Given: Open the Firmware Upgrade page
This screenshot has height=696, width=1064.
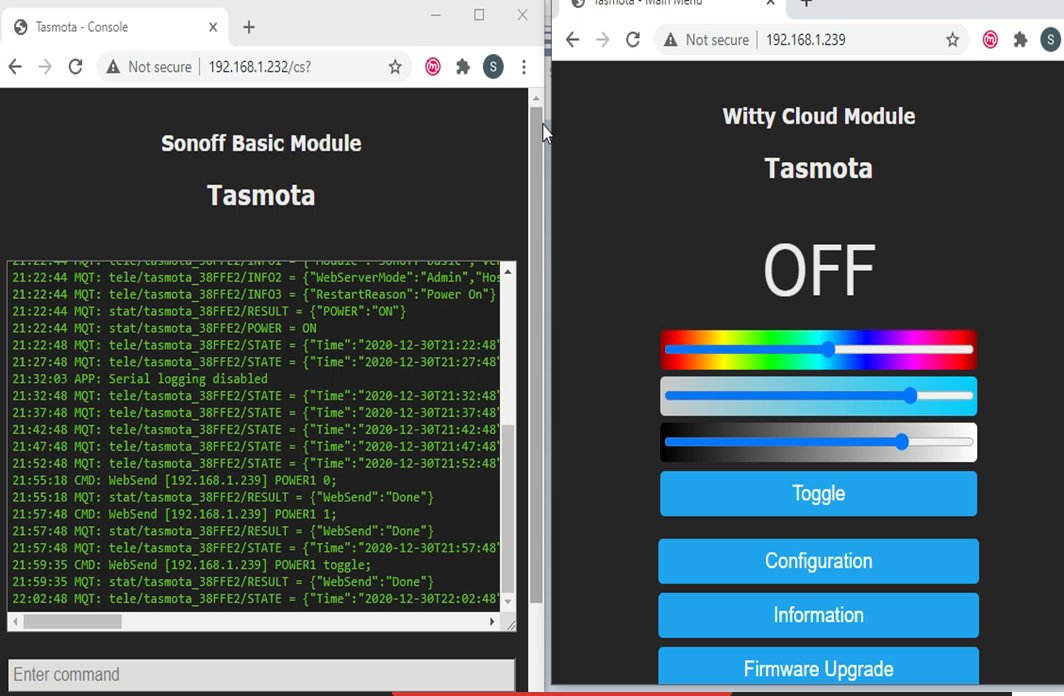Looking at the screenshot, I should click(818, 668).
